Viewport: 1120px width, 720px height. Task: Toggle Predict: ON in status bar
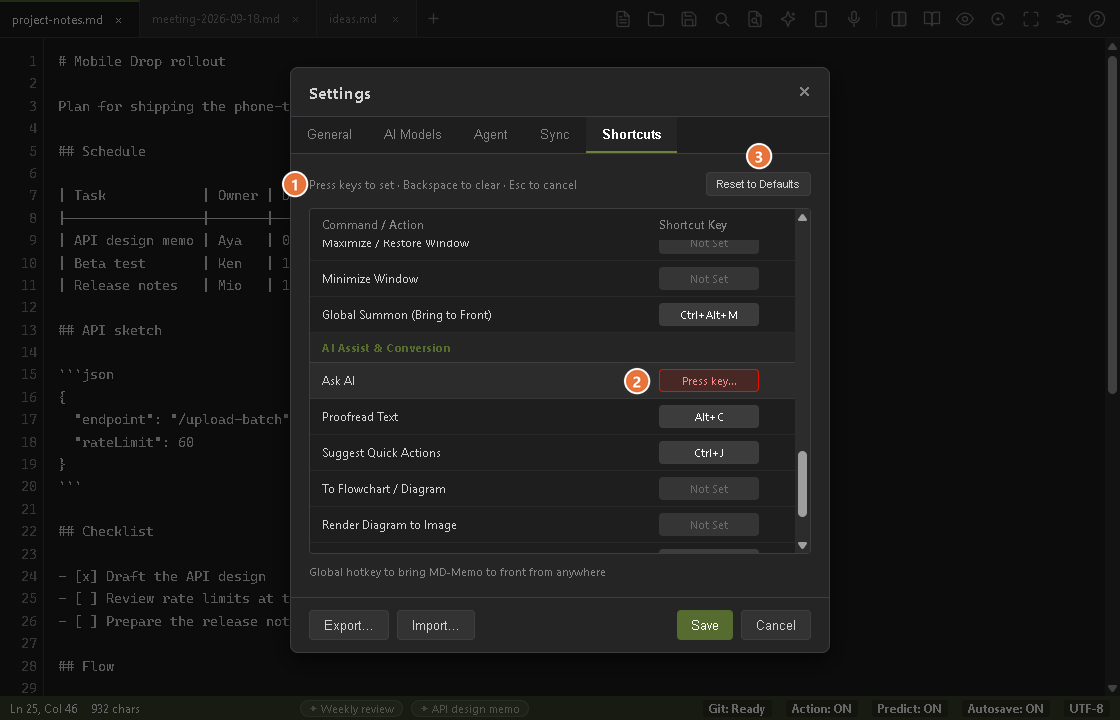(x=909, y=709)
